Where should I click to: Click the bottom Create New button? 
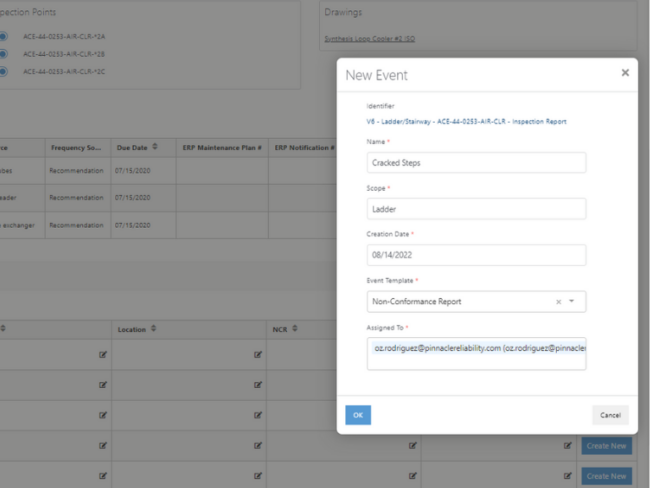coord(606,476)
